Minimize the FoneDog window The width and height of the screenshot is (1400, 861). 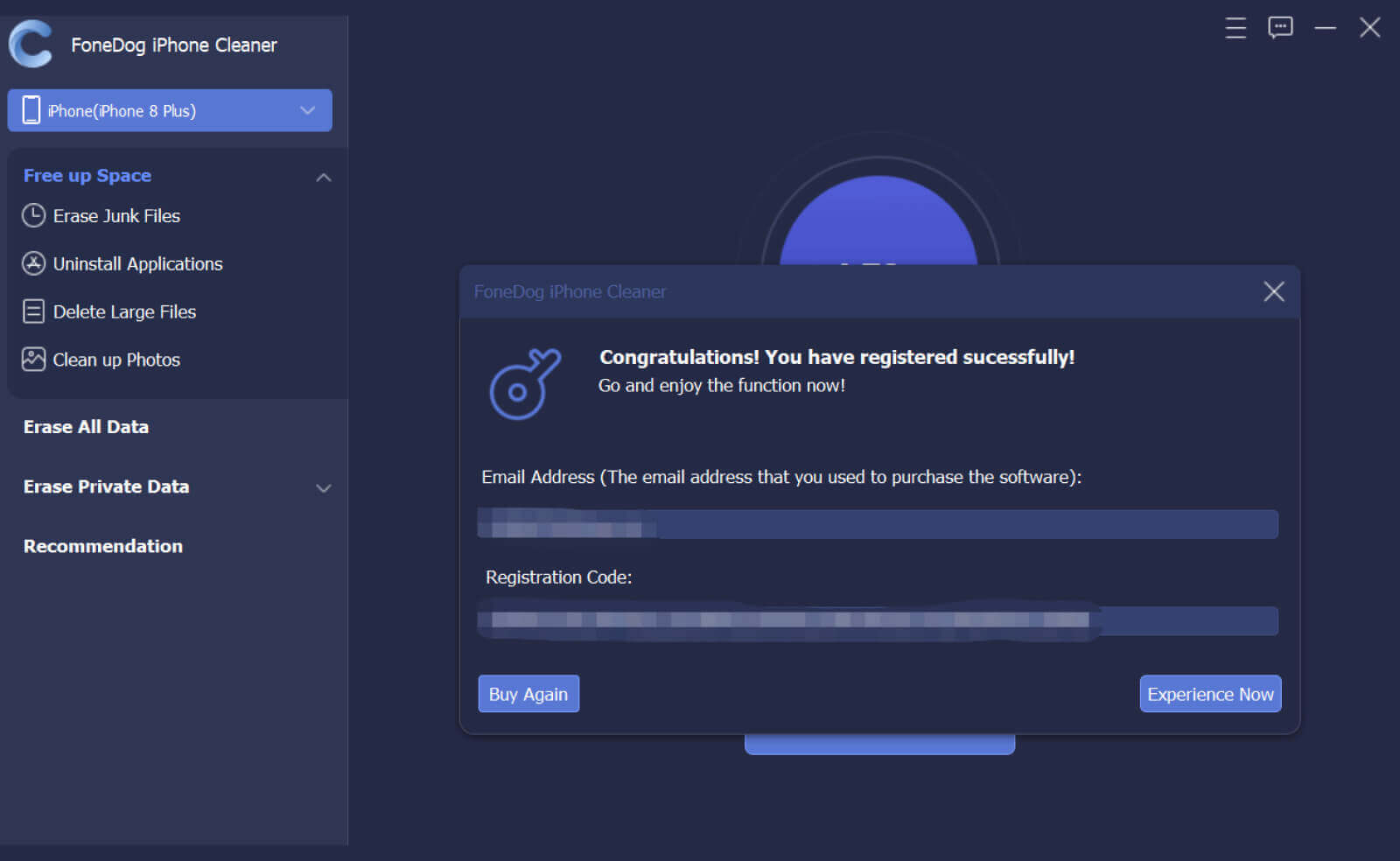tap(1325, 28)
